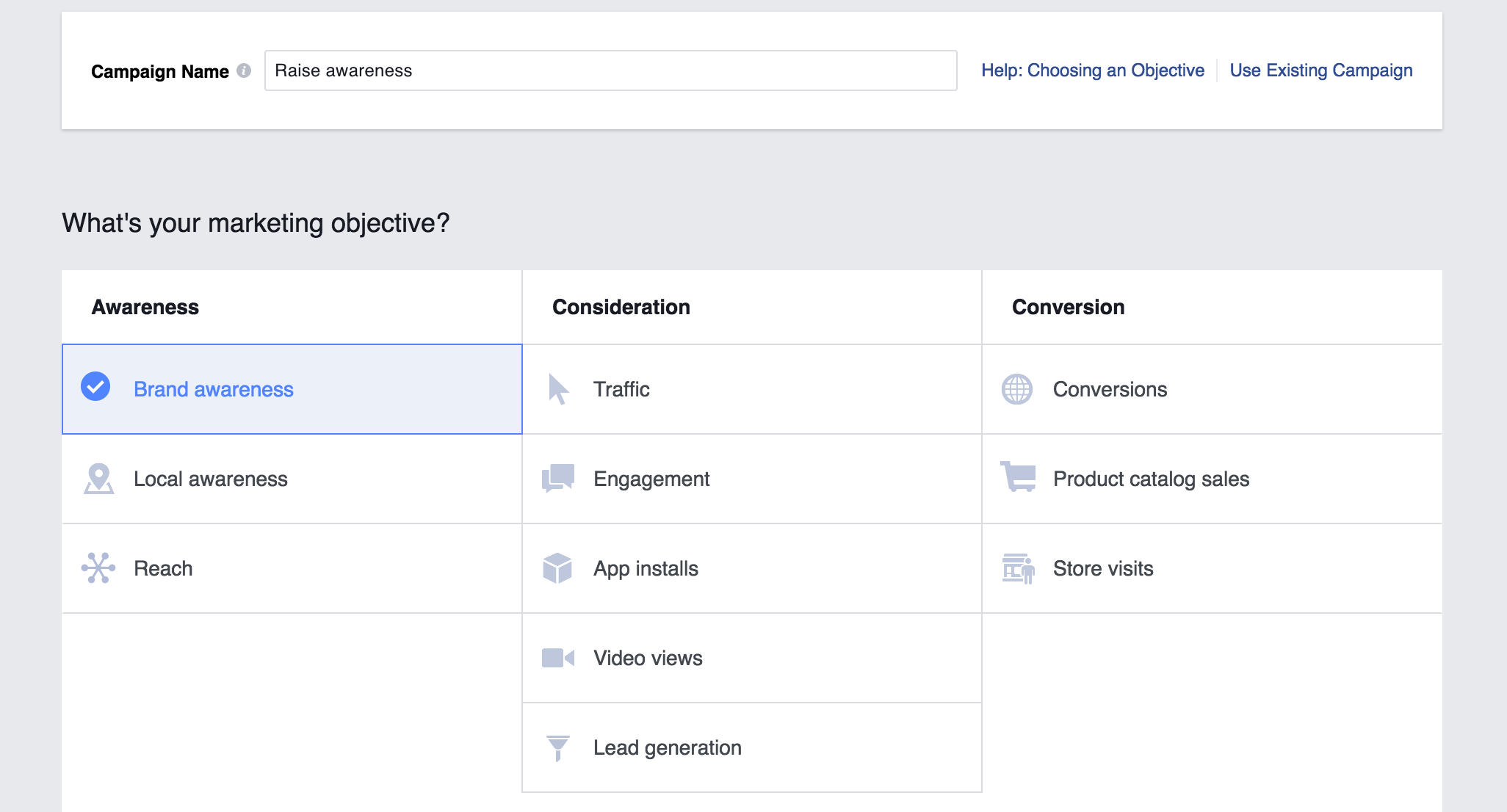Select the Brand awareness objective label

214,389
